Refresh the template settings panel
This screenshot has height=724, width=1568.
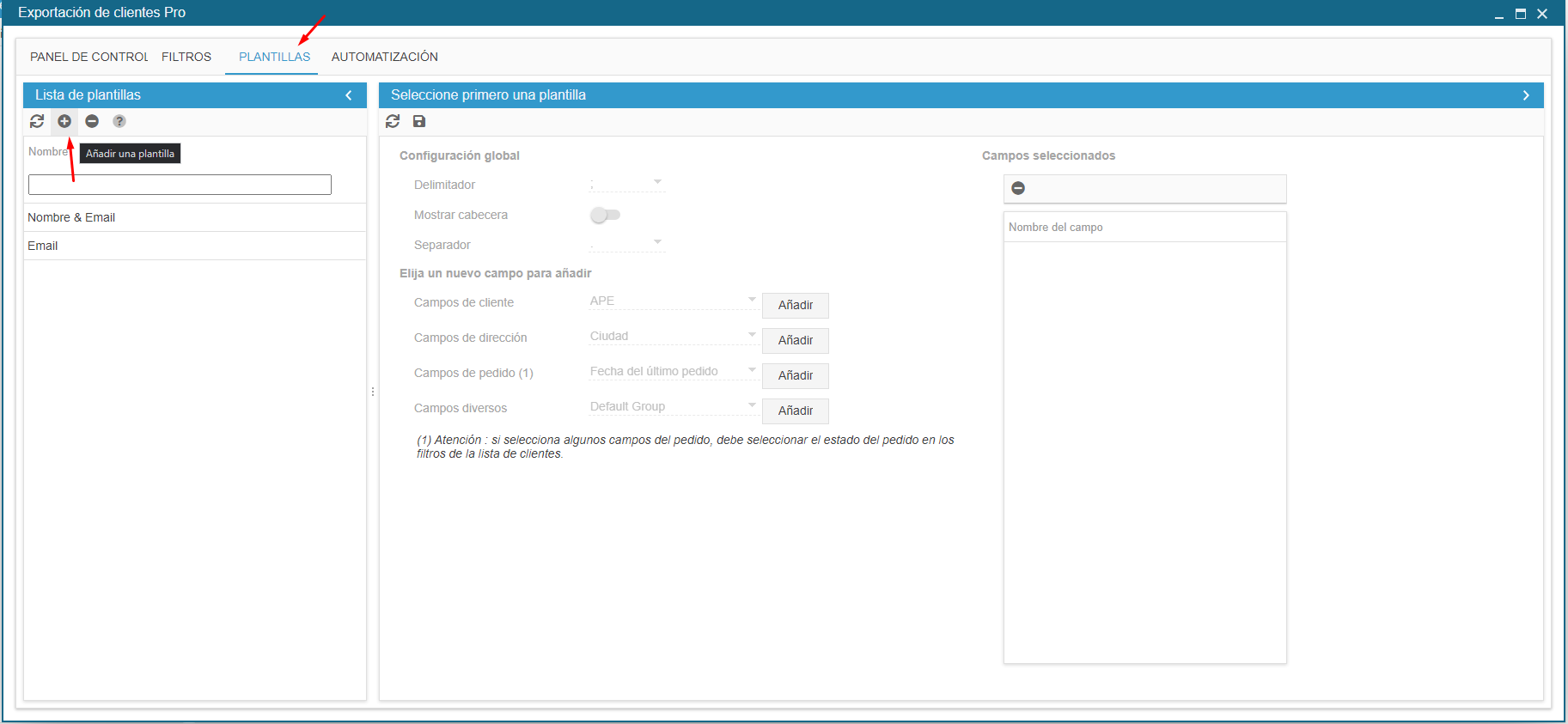(x=393, y=121)
